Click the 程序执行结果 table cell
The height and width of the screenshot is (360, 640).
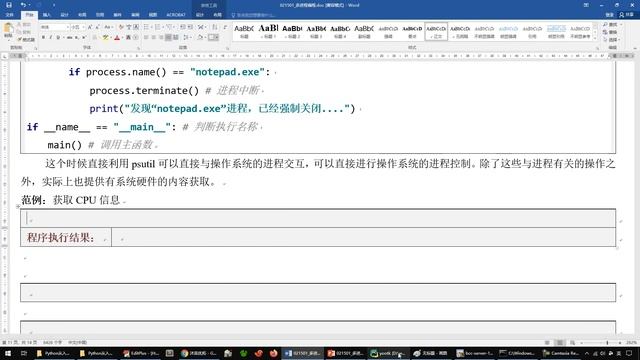tap(66, 237)
